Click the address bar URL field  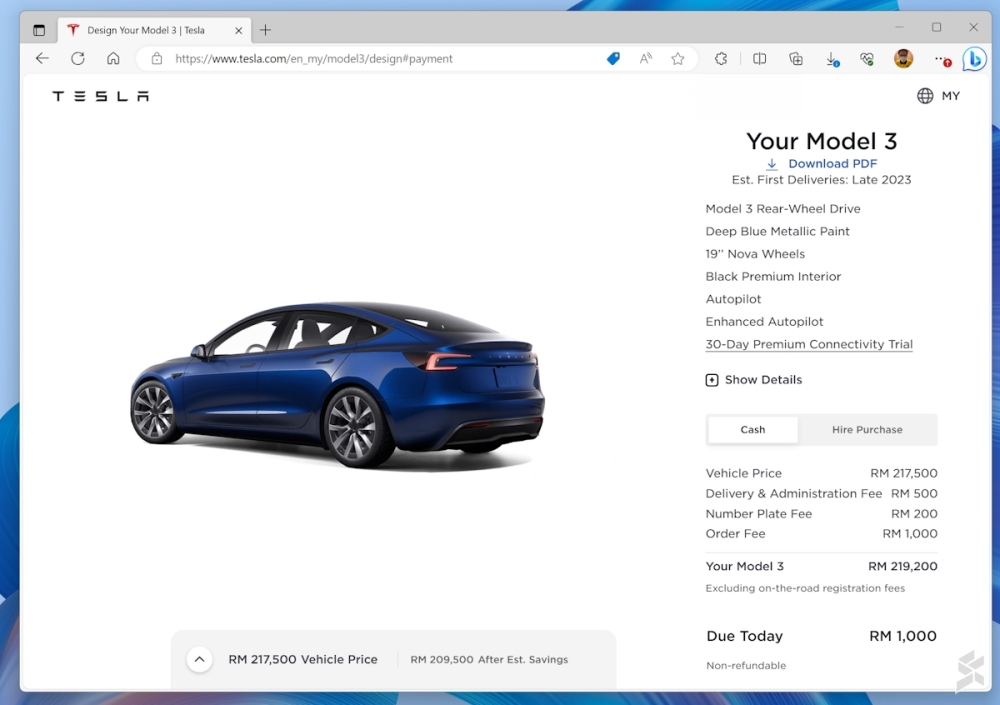[x=380, y=59]
